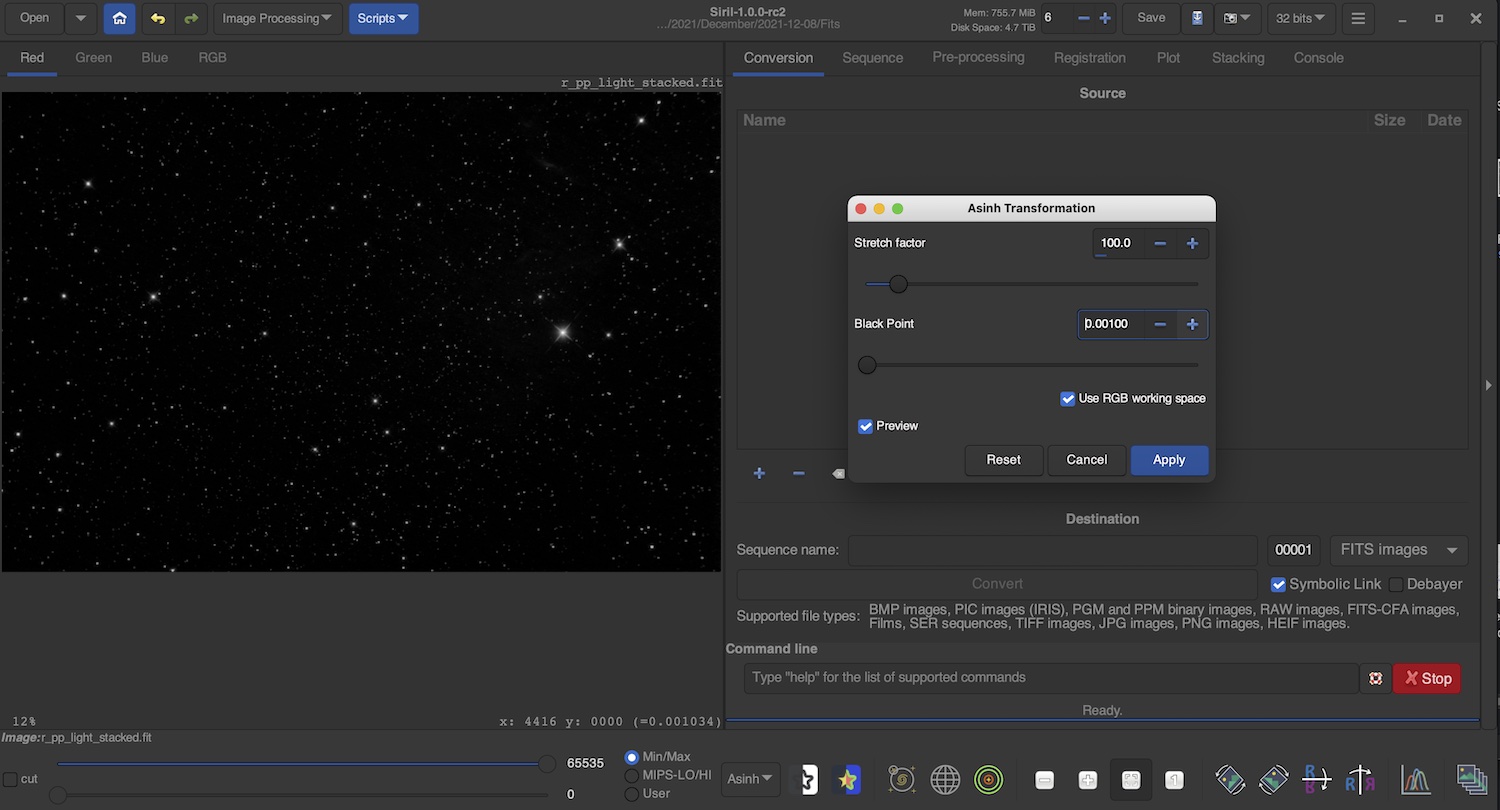Click the home working directory icon

tap(119, 18)
